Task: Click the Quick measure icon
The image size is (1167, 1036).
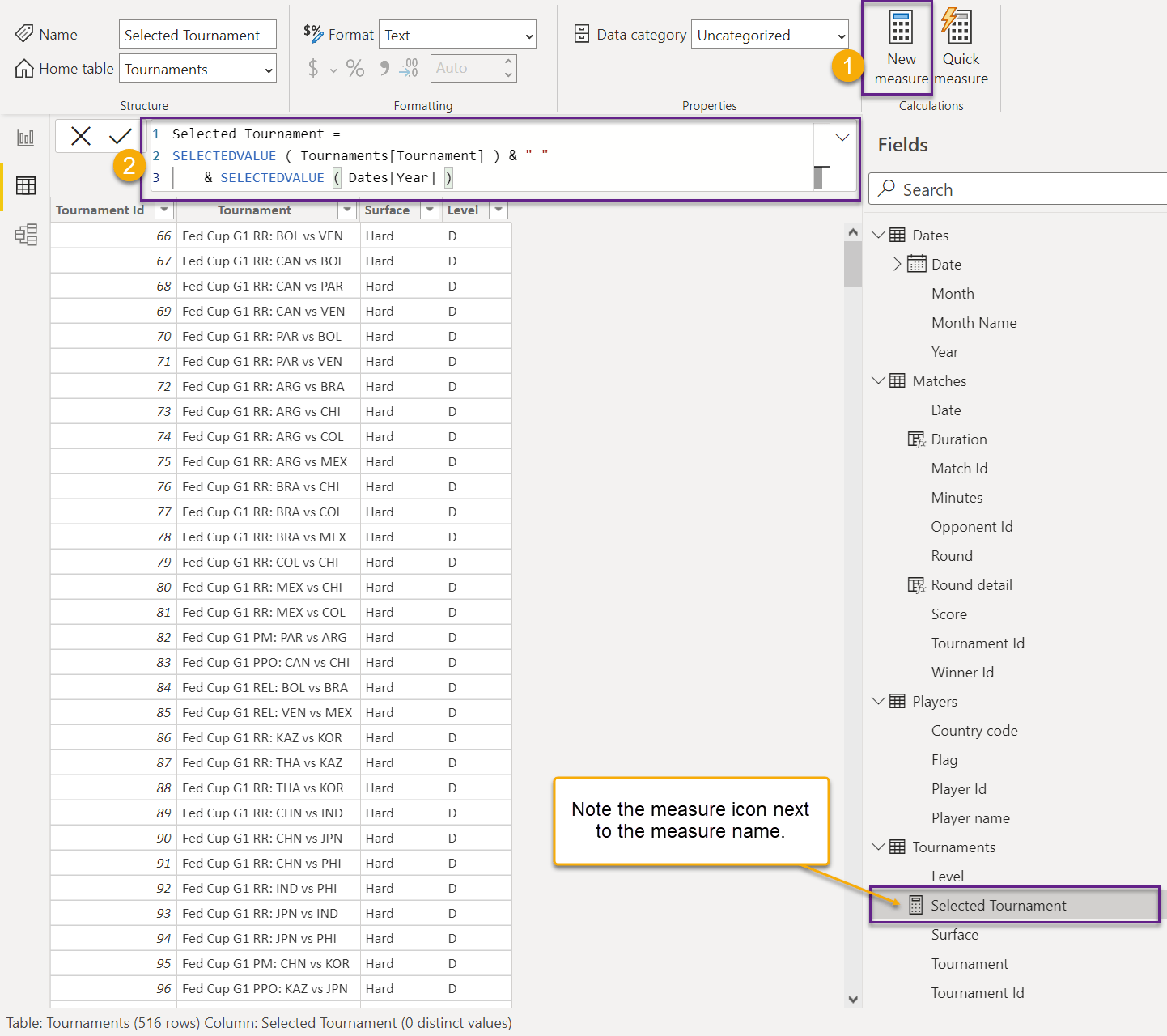Action: point(957,26)
